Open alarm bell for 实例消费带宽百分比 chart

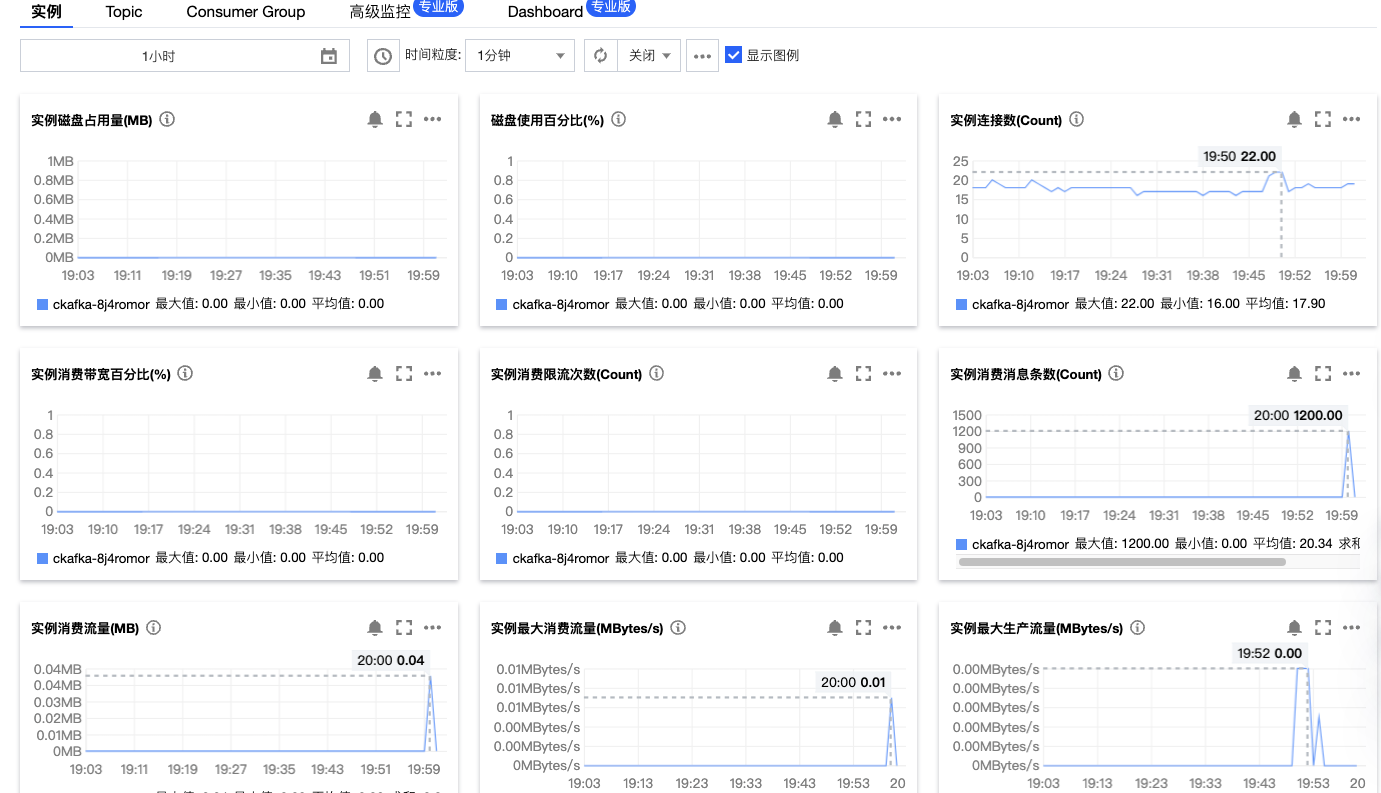[x=375, y=373]
